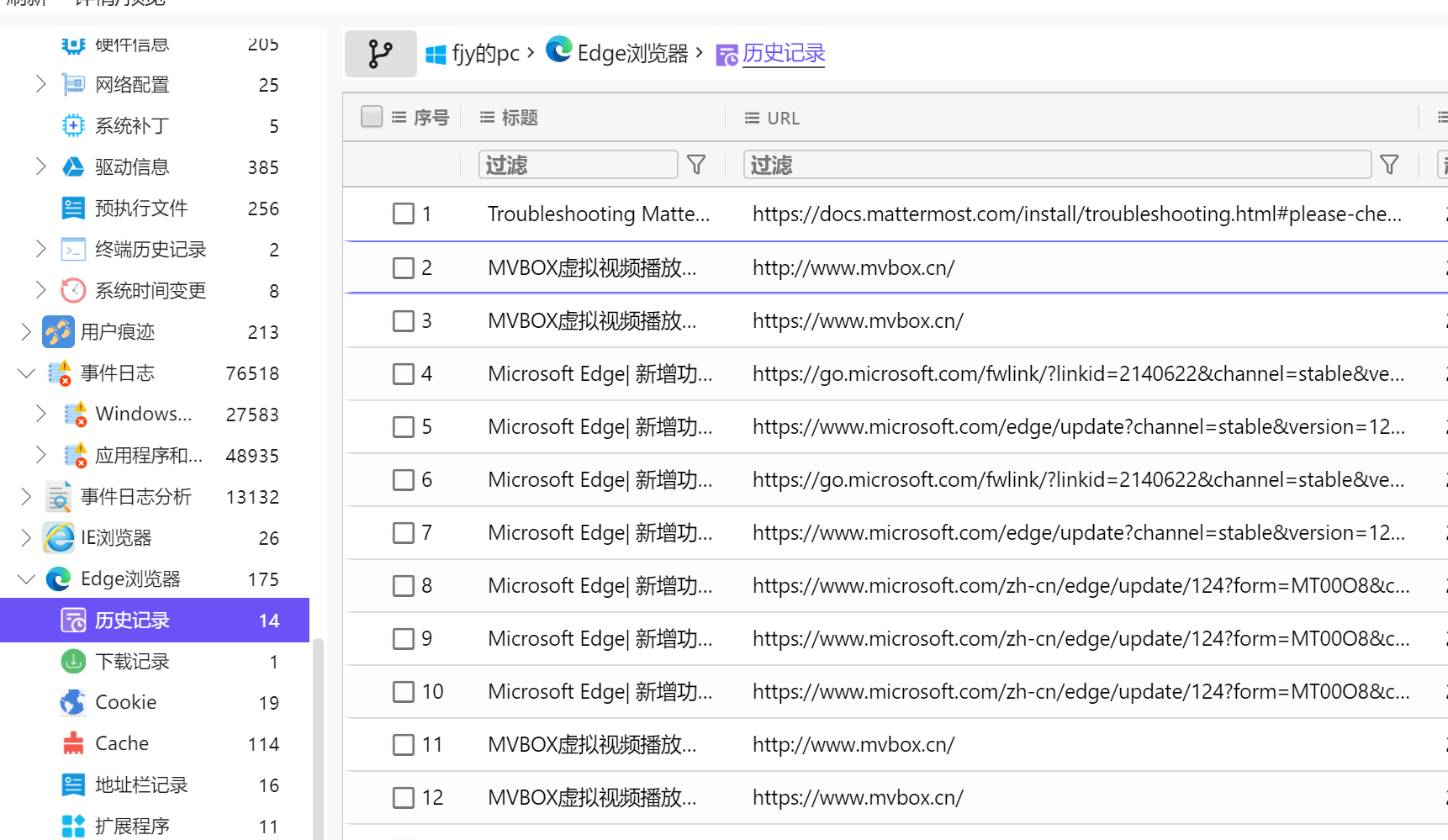Click the Windows logo next to fjy的pc
Screen dimensions: 1448x840
click(436, 55)
